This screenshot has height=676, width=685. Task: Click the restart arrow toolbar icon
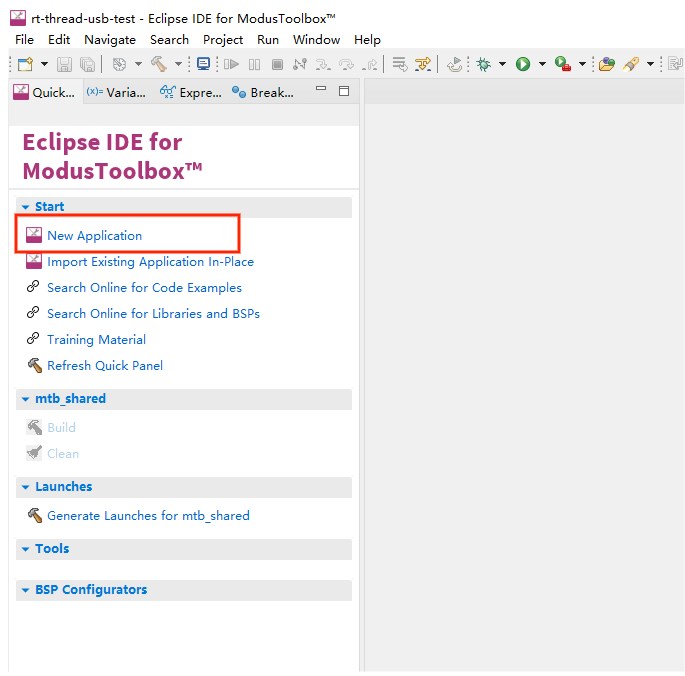tap(454, 64)
